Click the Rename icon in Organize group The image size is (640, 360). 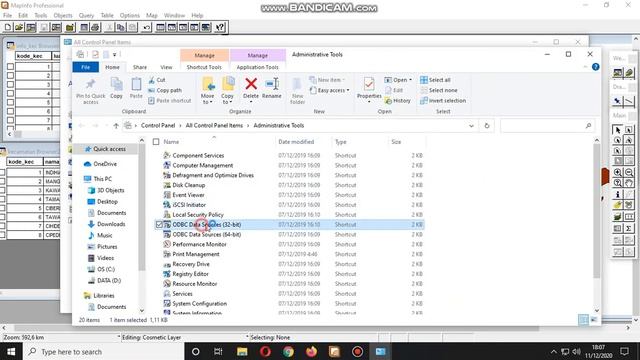click(272, 84)
